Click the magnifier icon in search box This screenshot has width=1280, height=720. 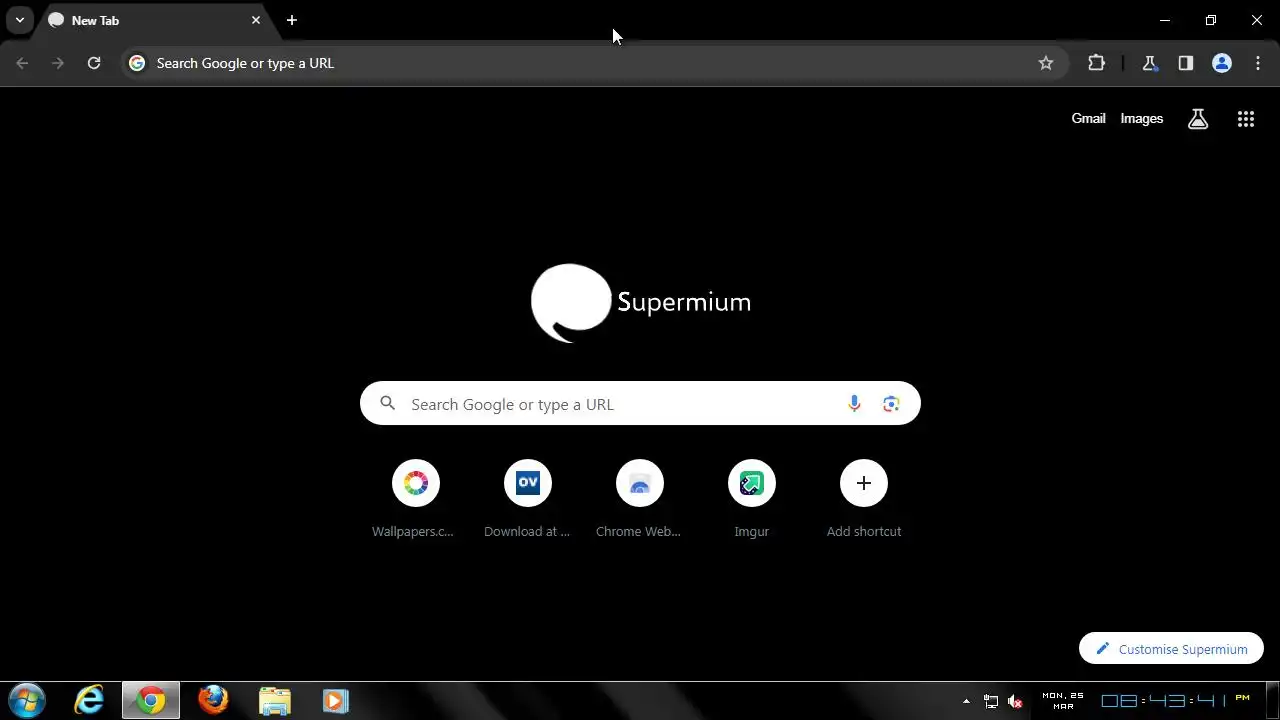388,404
